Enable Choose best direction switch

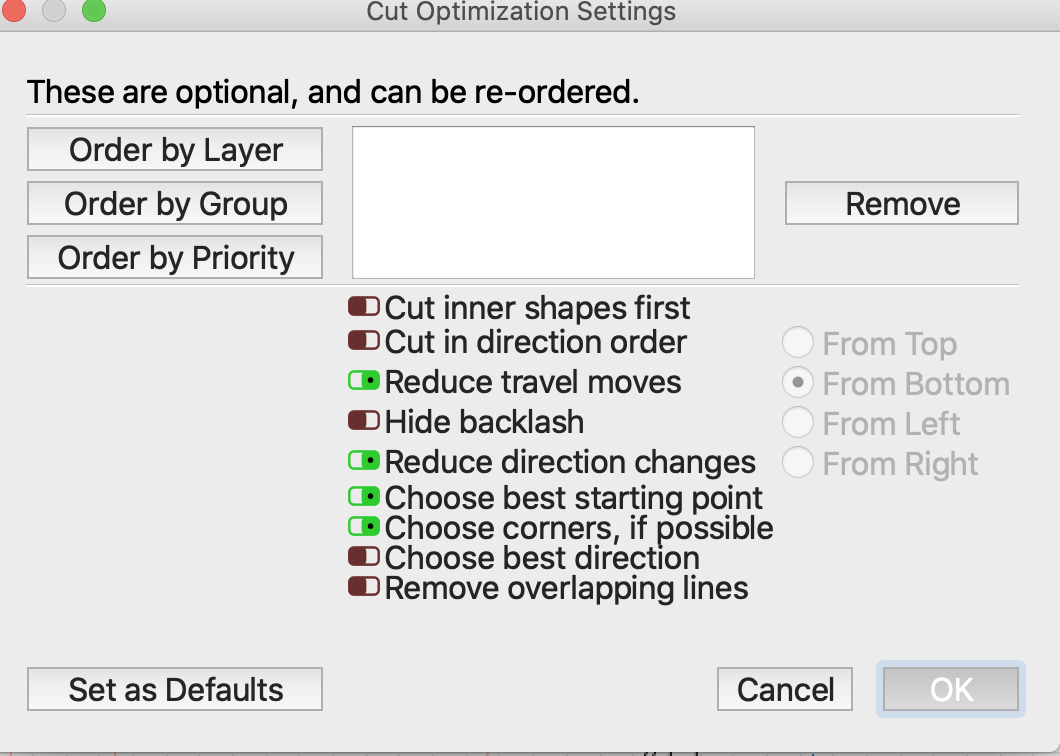coord(364,557)
